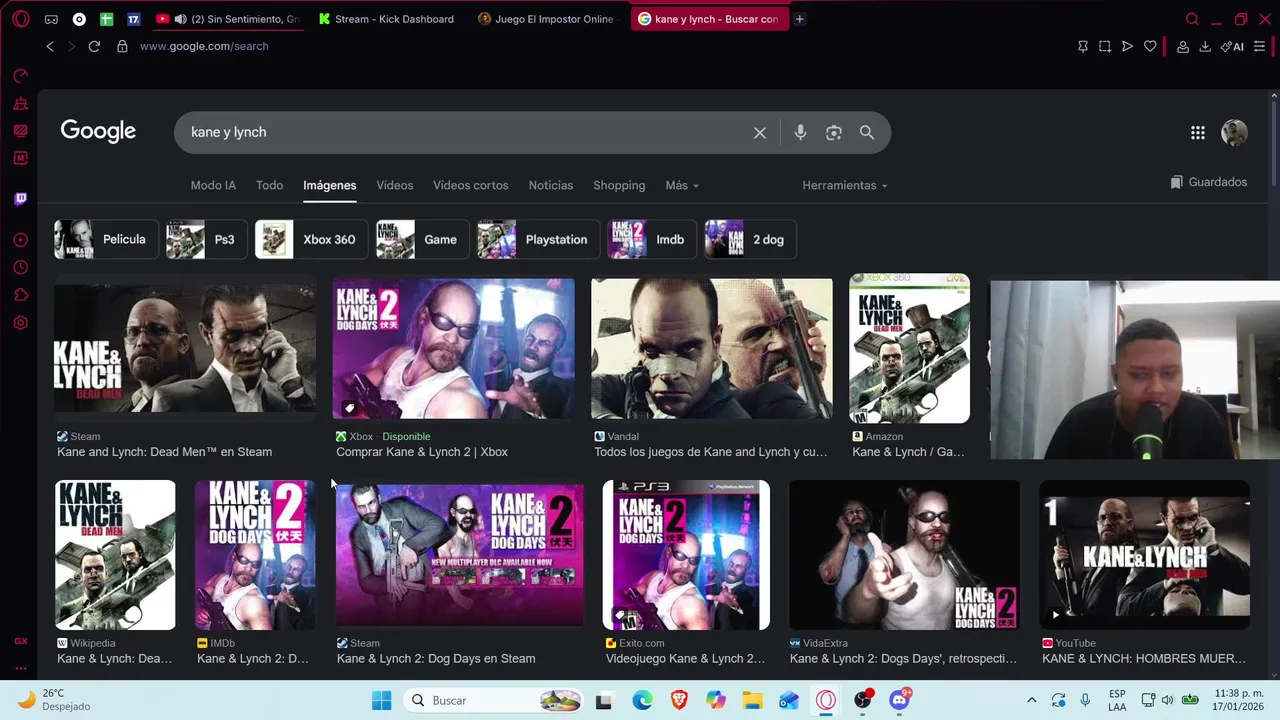
Task: Select the Shopping results tab
Action: pyautogui.click(x=619, y=185)
